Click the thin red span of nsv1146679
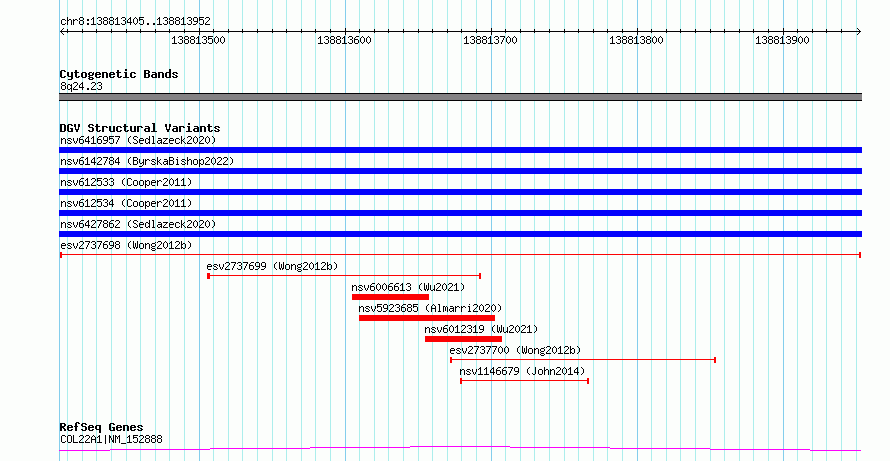 tap(524, 381)
